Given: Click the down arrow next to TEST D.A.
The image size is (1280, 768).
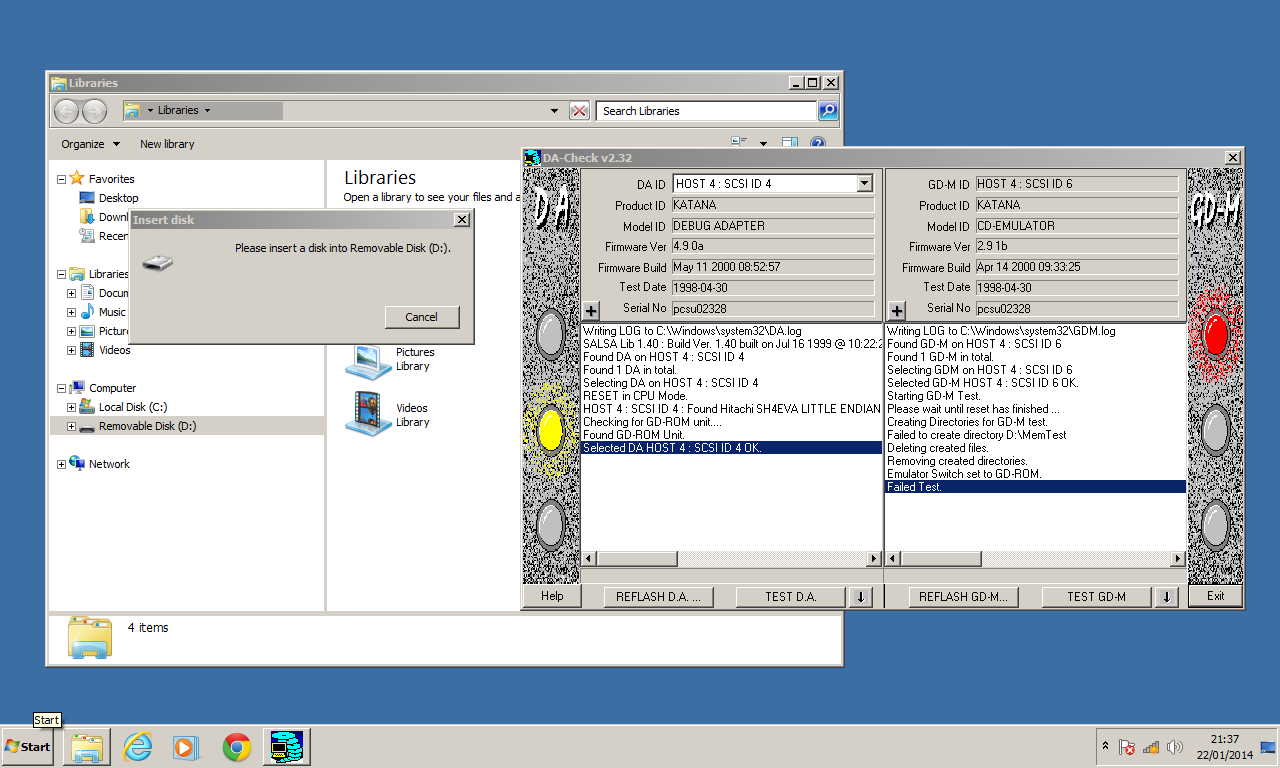Looking at the screenshot, I should (861, 597).
